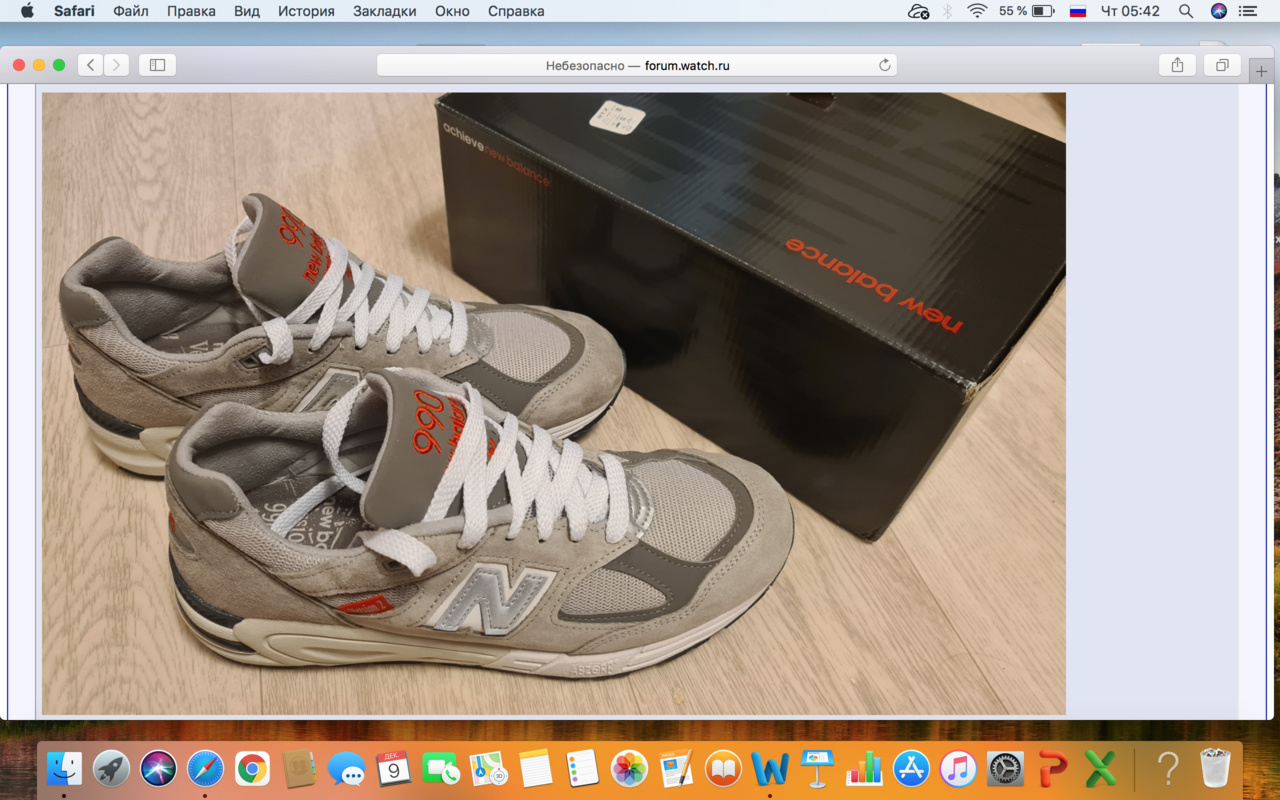
Task: Launch red P presentation app in Dock
Action: [x=1053, y=768]
